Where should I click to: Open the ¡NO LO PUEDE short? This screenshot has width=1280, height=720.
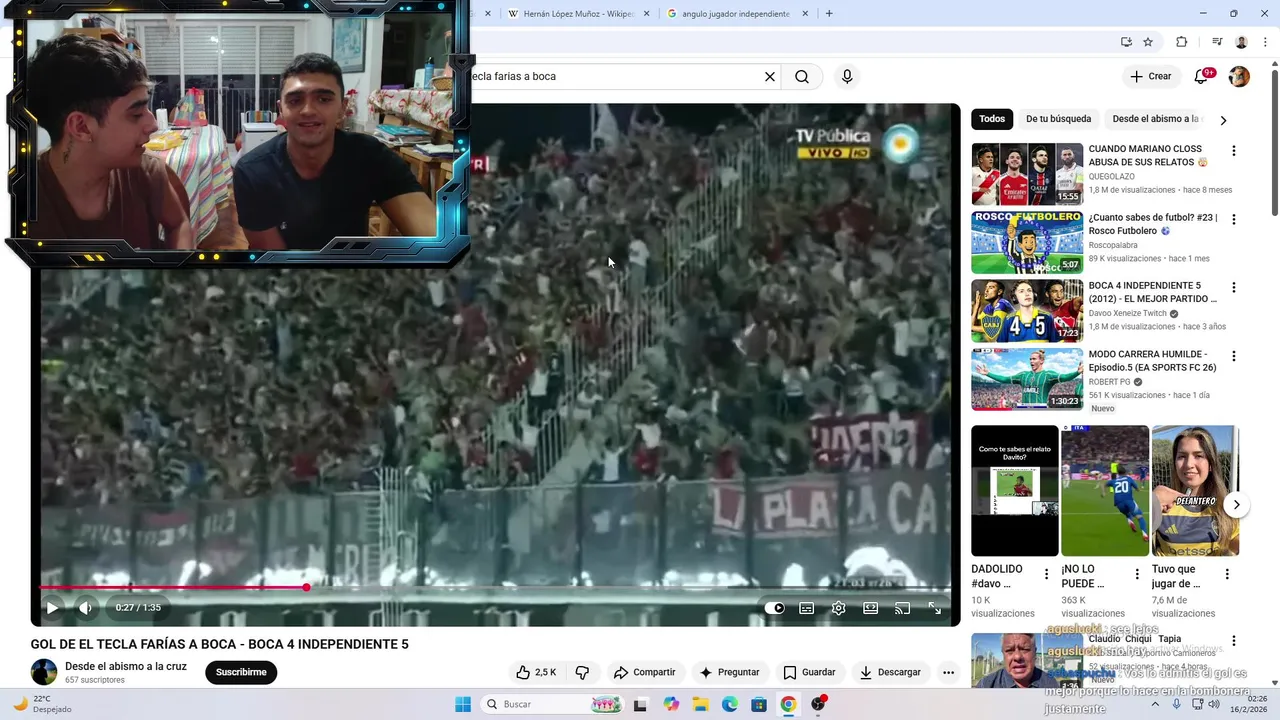(1105, 491)
